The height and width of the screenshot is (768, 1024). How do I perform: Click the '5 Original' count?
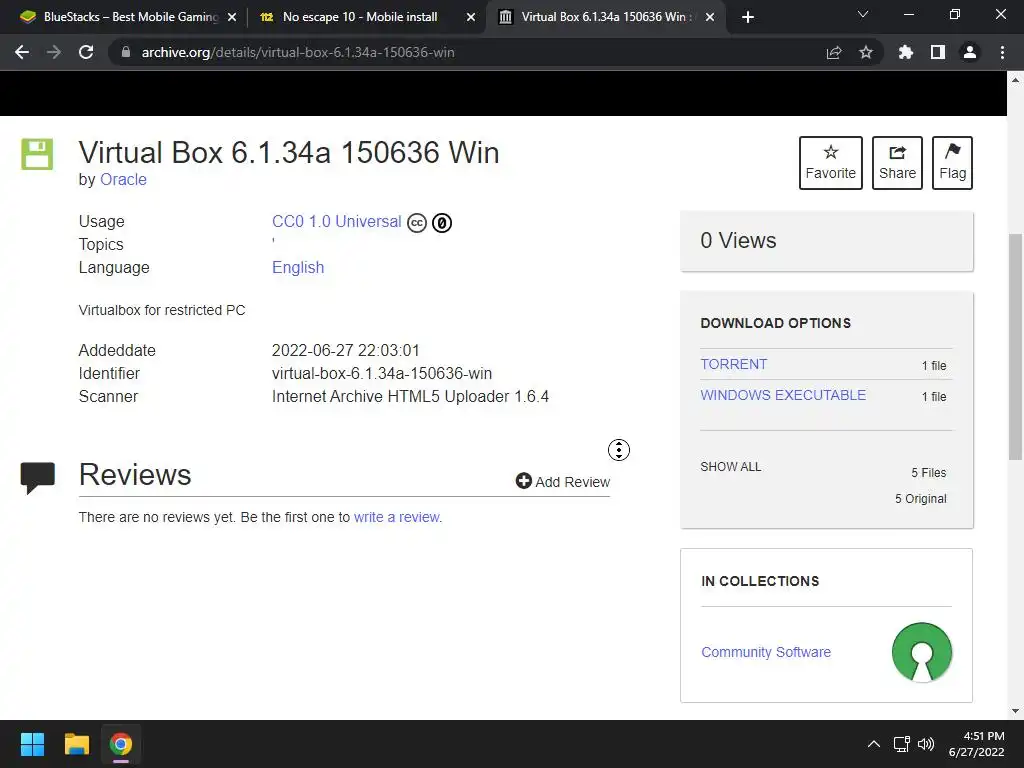[x=921, y=499]
